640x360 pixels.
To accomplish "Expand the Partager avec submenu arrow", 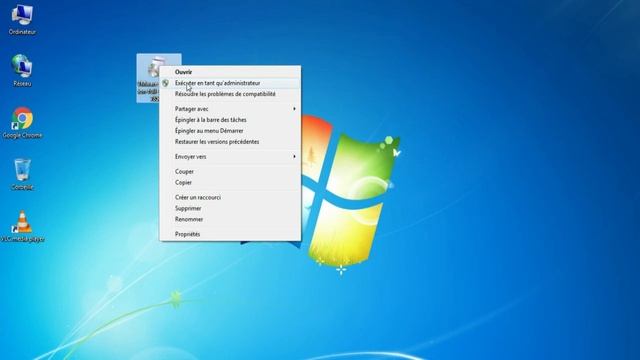I will click(x=294, y=109).
